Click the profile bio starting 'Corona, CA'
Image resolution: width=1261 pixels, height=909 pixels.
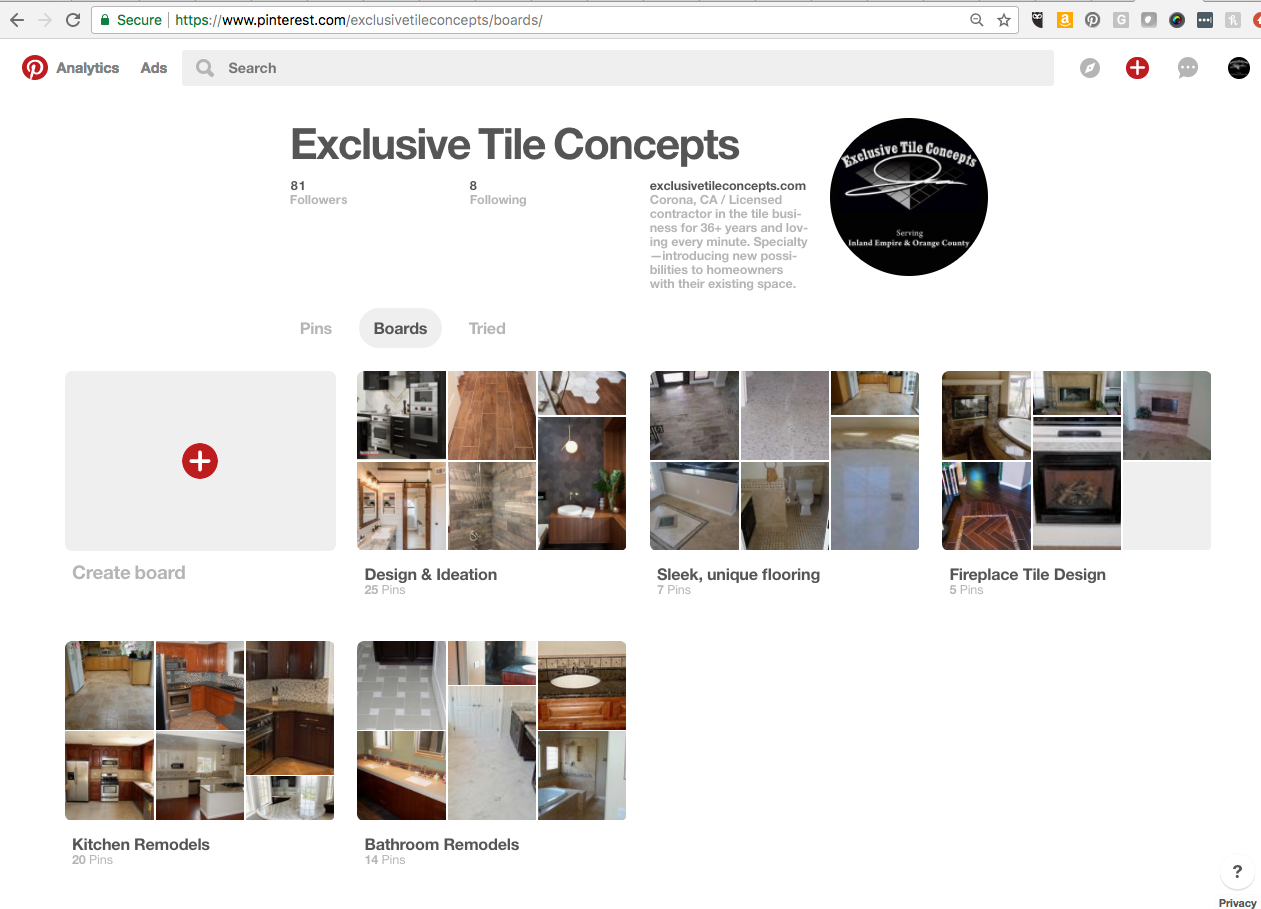728,242
